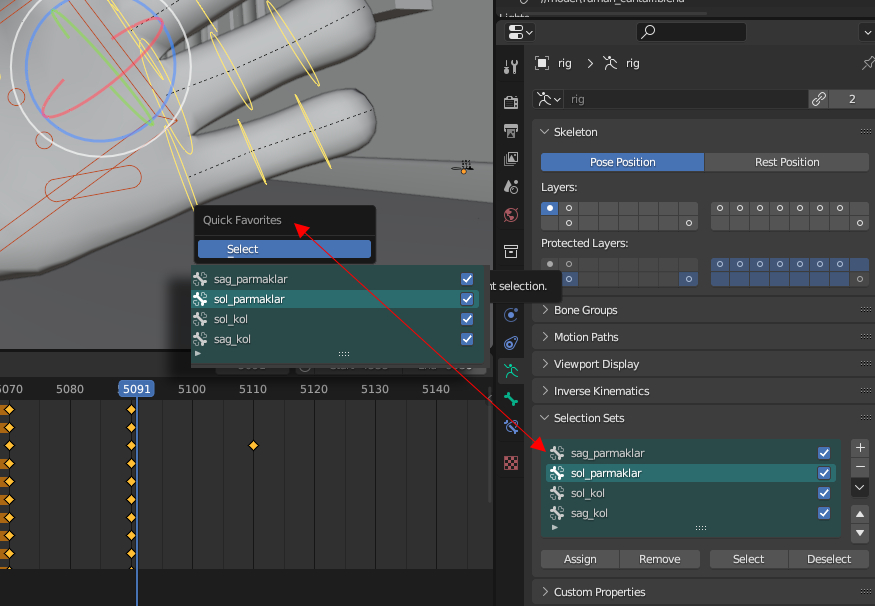This screenshot has height=606, width=875.
Task: Open the Bone properties tab
Action: click(511, 399)
